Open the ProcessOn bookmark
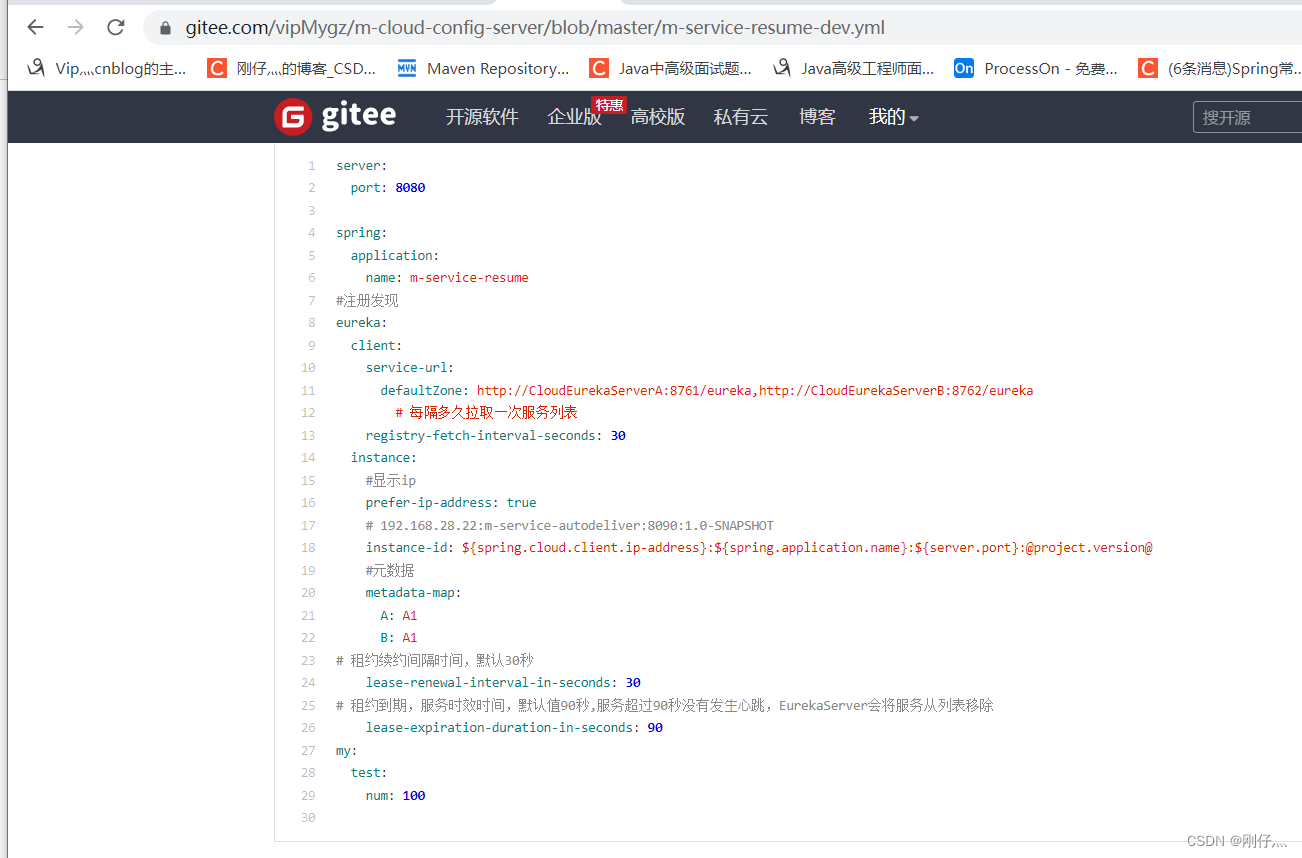Viewport: 1302px width, 858px height. (x=1036, y=68)
